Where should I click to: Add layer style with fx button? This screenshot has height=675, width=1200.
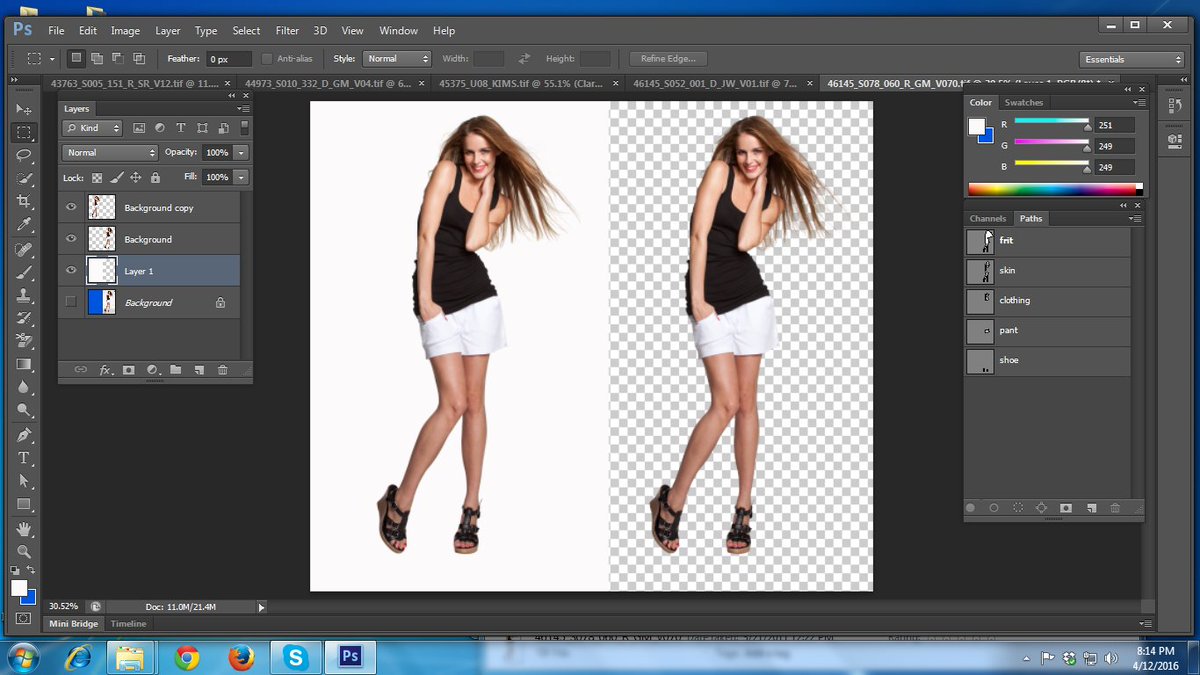(x=105, y=370)
